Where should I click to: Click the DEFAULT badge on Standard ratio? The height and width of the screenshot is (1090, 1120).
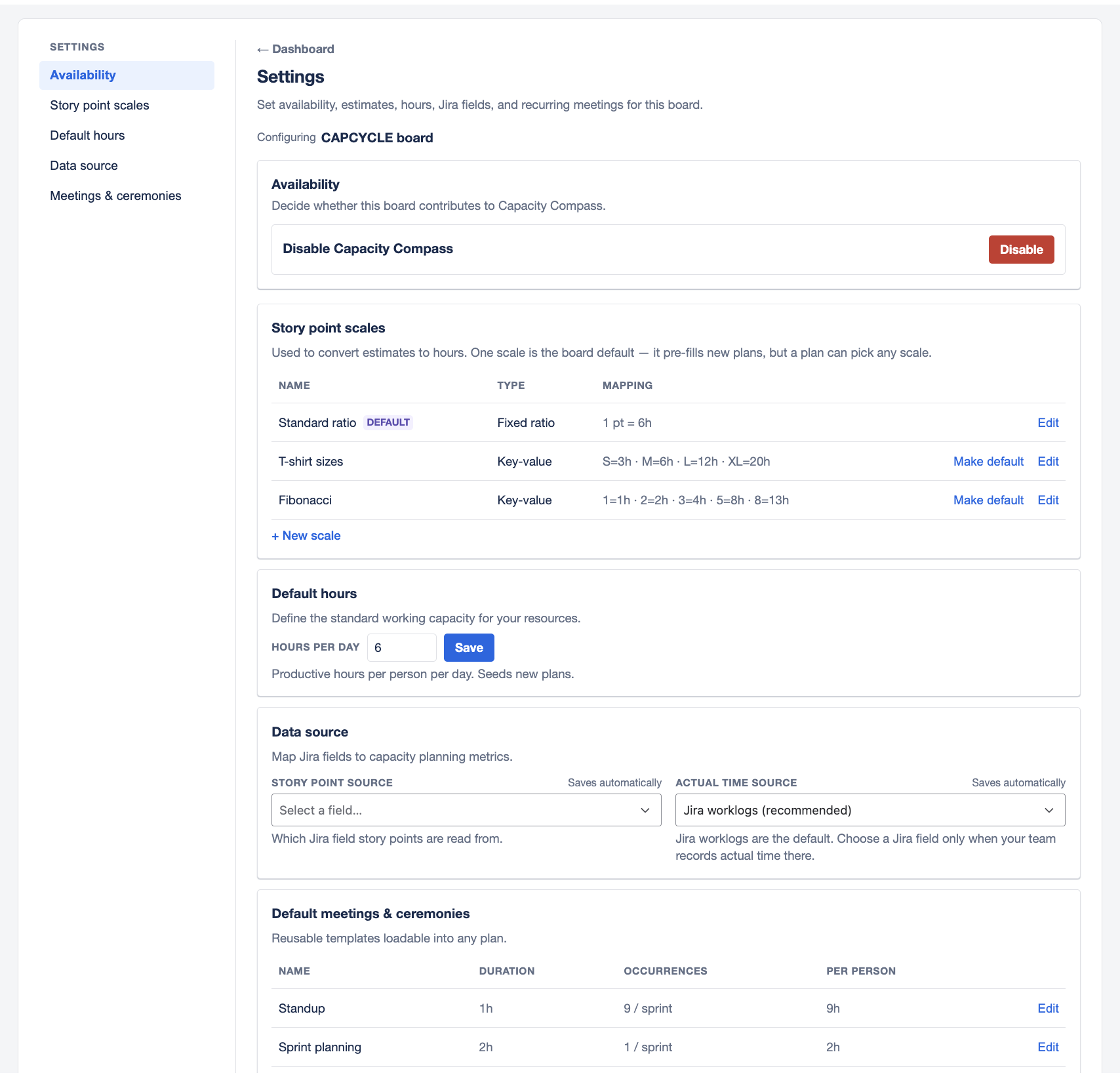pos(388,423)
